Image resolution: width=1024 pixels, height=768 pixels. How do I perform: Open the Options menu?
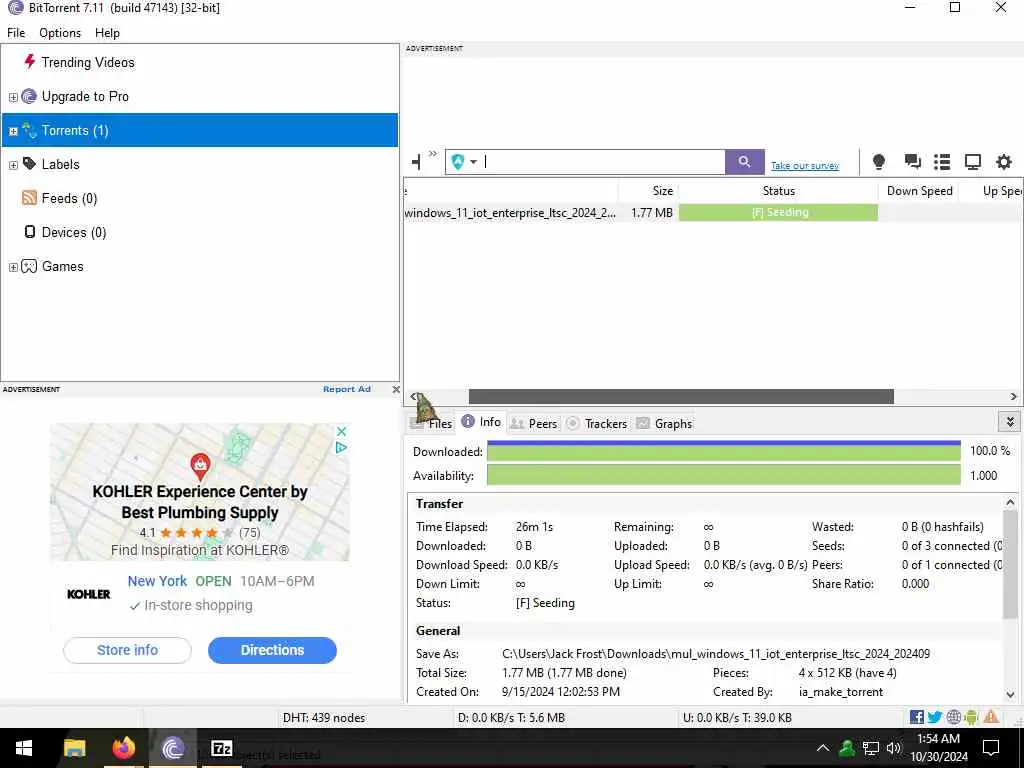(60, 33)
